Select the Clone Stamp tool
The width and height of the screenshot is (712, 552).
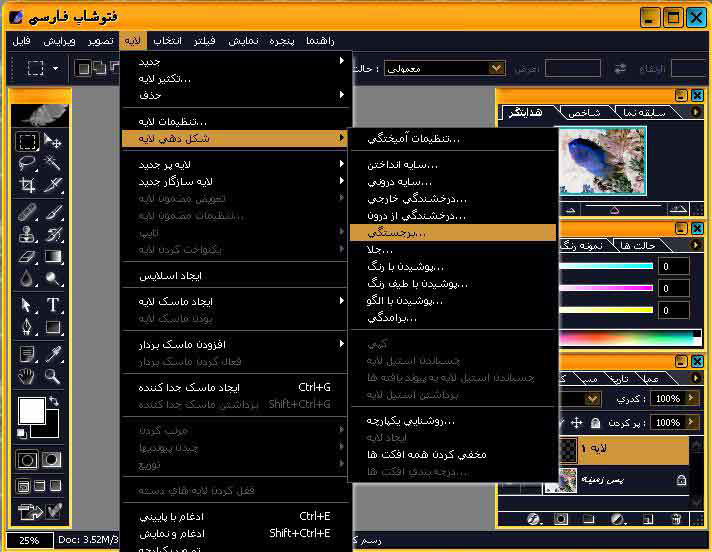(27, 234)
